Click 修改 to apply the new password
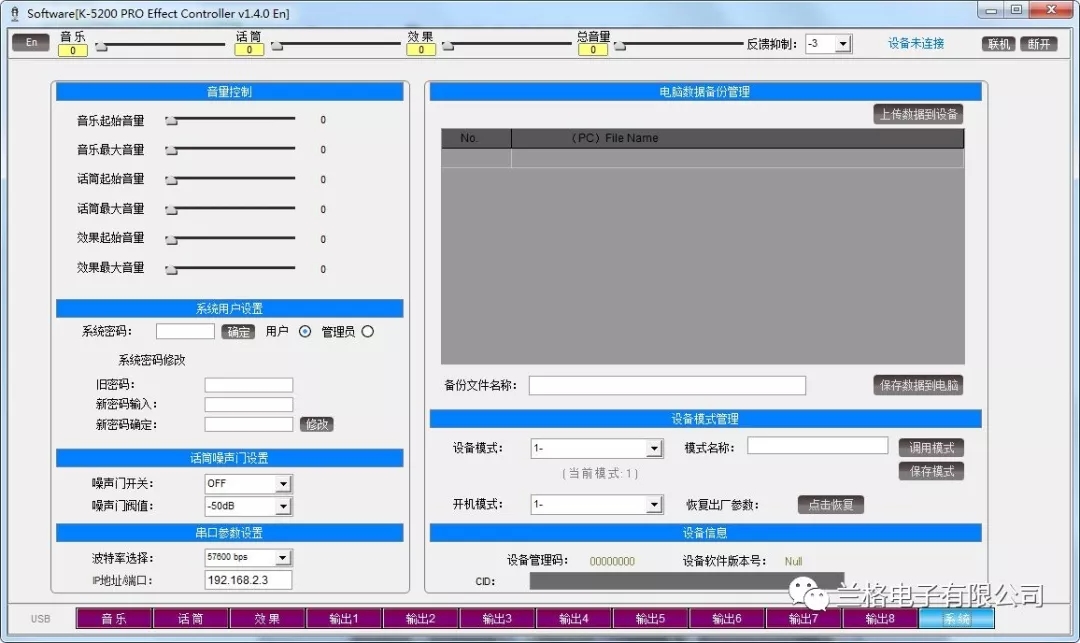The image size is (1080, 643). [x=317, y=424]
